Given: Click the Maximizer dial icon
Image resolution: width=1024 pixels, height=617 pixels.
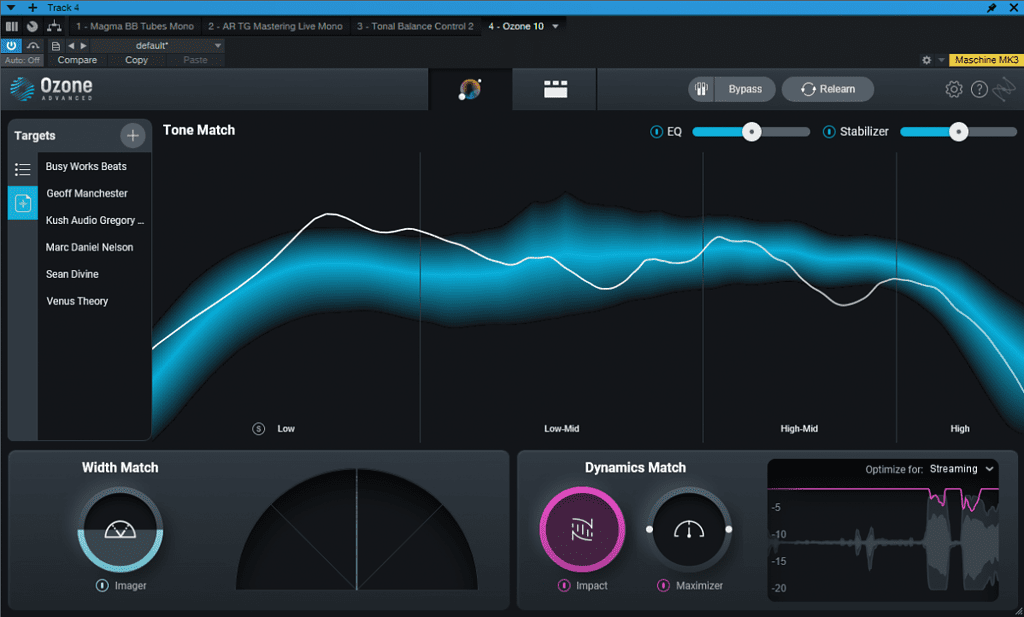Looking at the screenshot, I should click(689, 530).
